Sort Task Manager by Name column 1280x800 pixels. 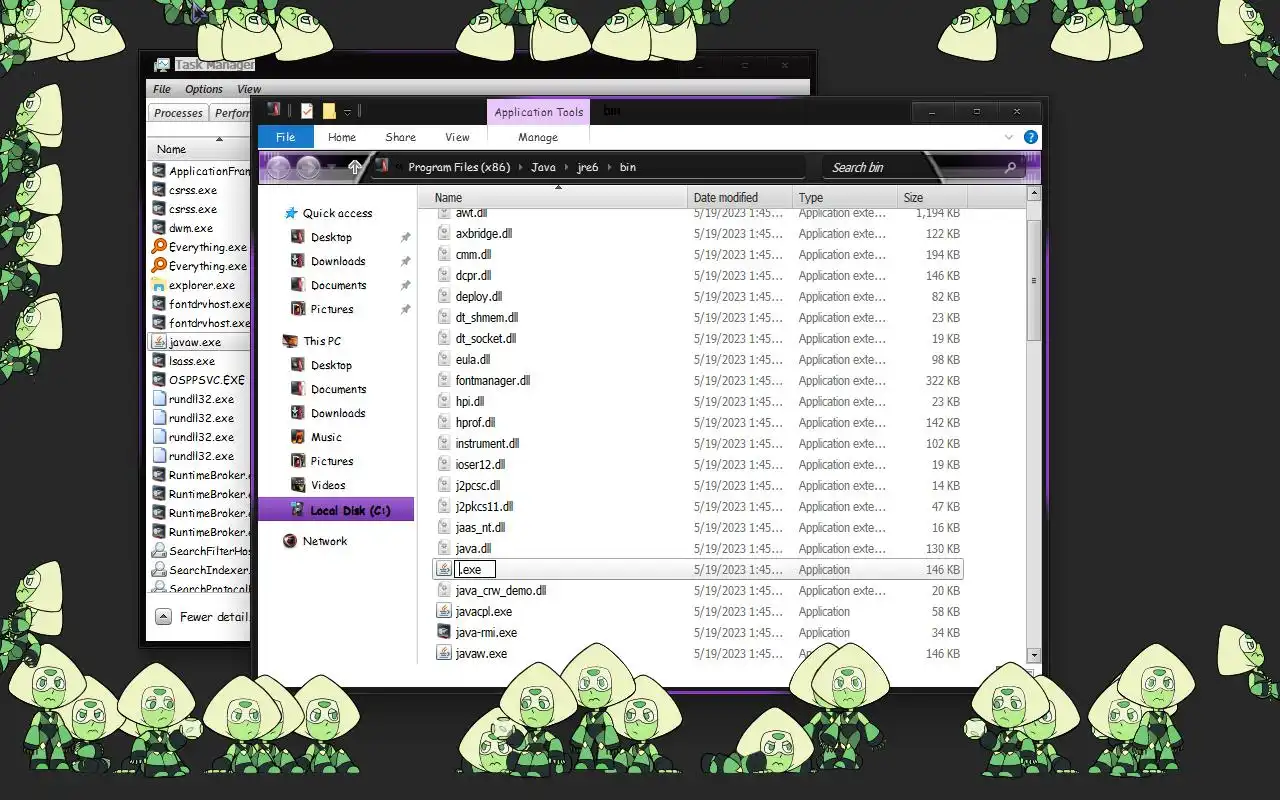(200, 149)
